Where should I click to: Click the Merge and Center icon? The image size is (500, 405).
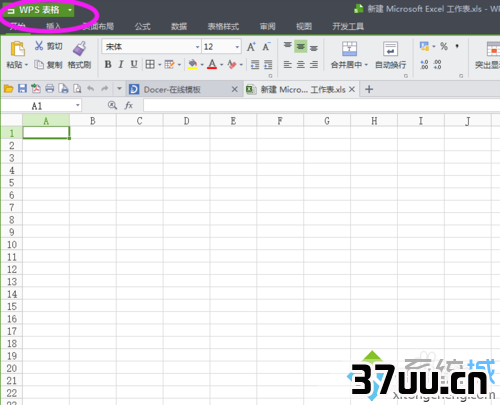(x=349, y=49)
